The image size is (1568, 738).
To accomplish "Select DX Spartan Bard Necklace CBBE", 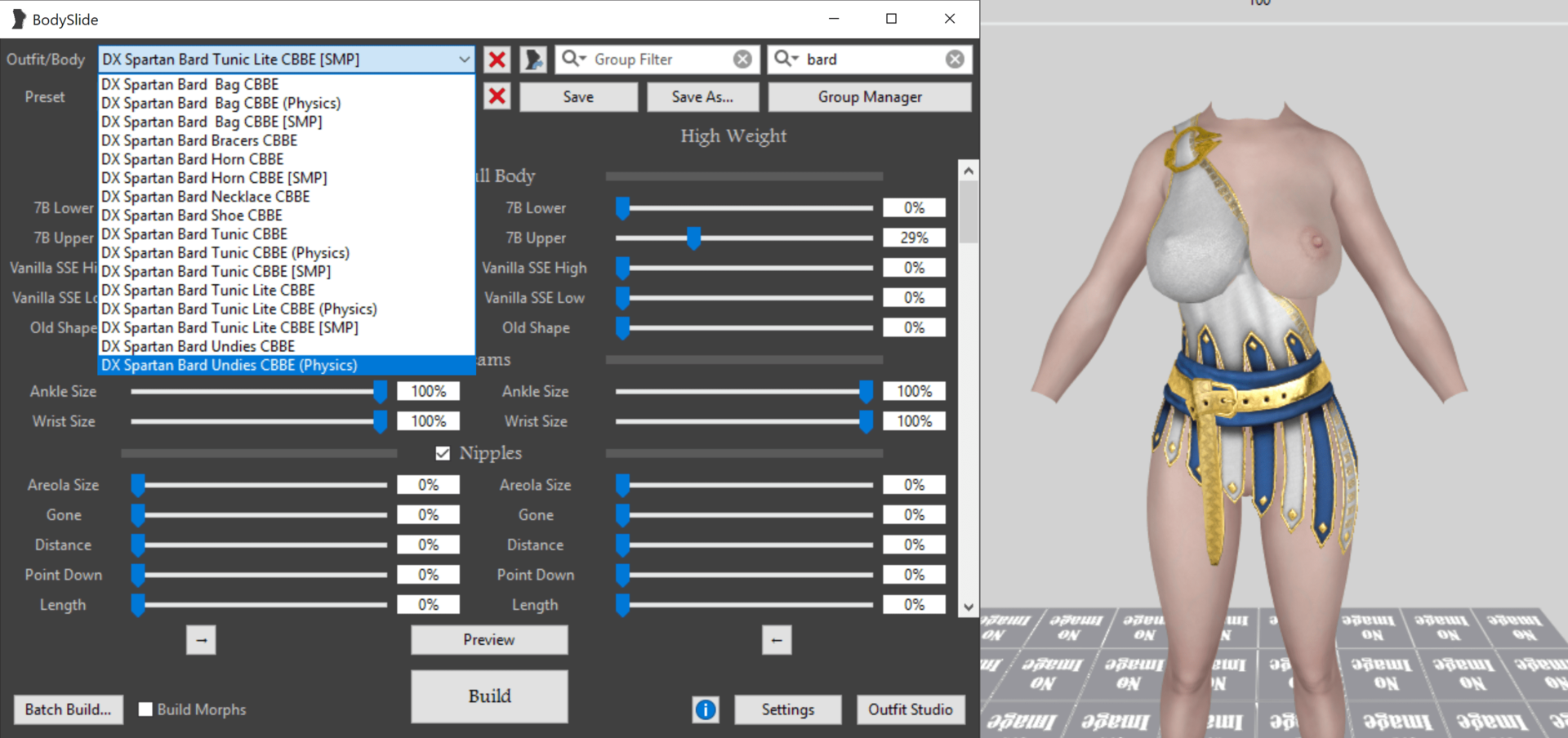I will tap(287, 197).
